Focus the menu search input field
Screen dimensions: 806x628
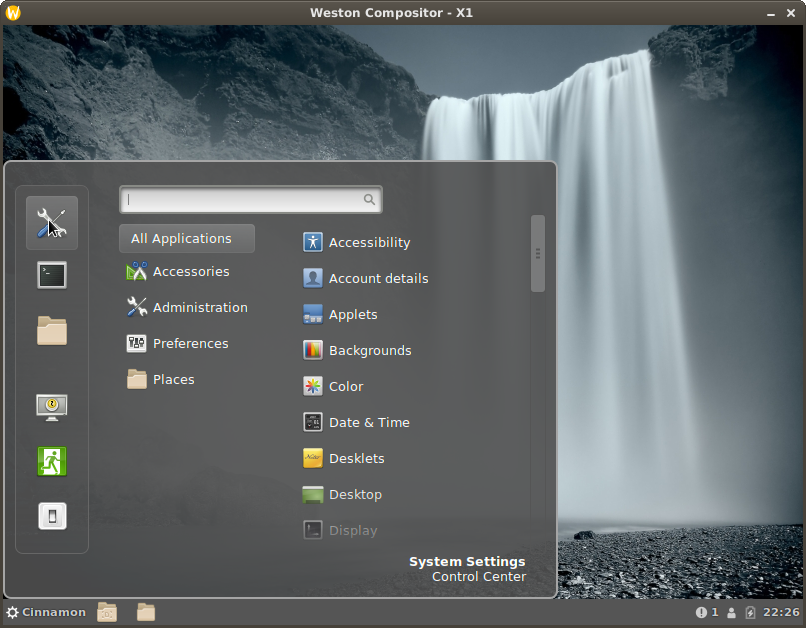(x=251, y=199)
